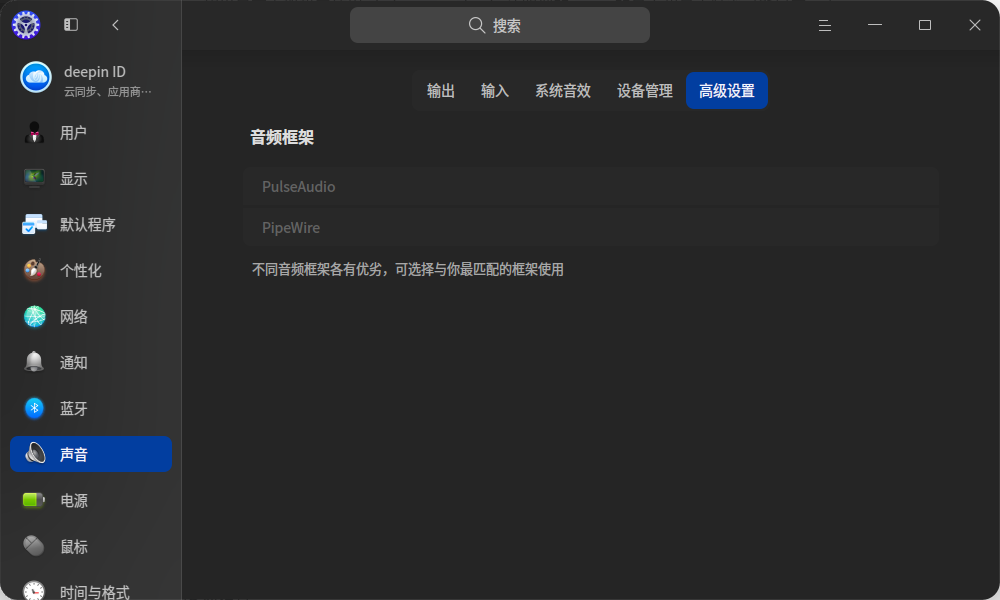Open 网络 settings label

(x=73, y=316)
